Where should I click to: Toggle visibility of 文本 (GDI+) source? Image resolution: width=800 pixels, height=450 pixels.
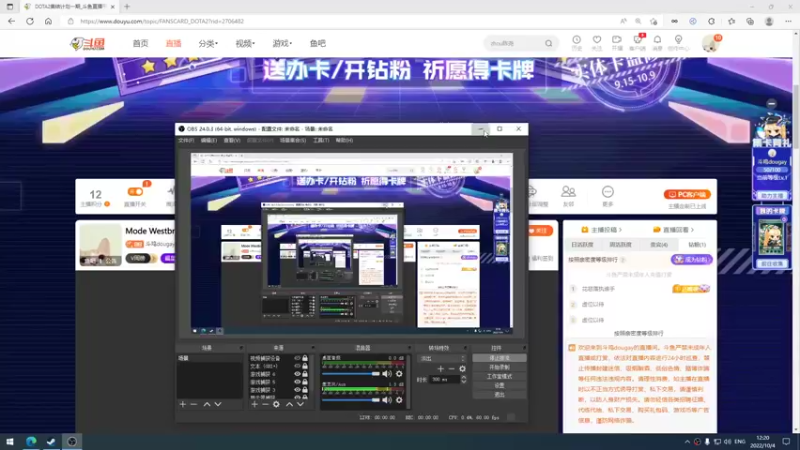click(297, 366)
